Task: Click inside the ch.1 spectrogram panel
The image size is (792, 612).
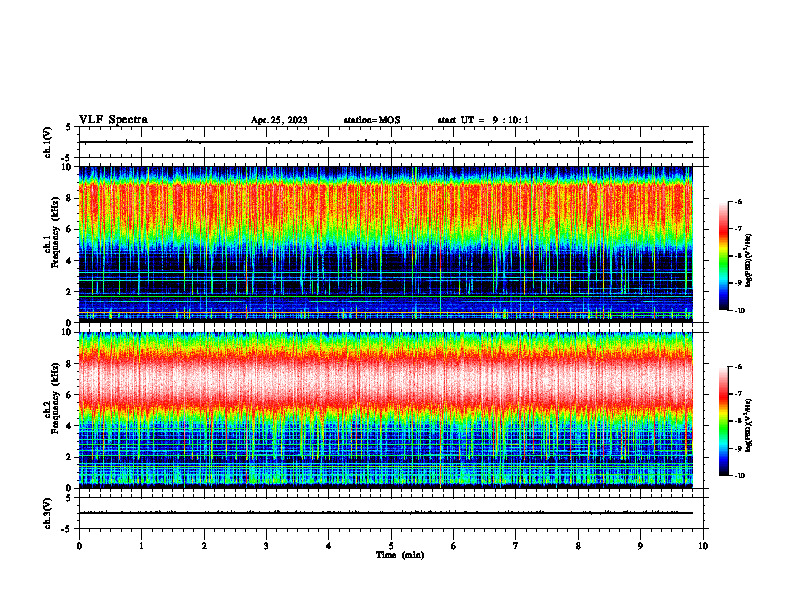Action: pos(386,244)
